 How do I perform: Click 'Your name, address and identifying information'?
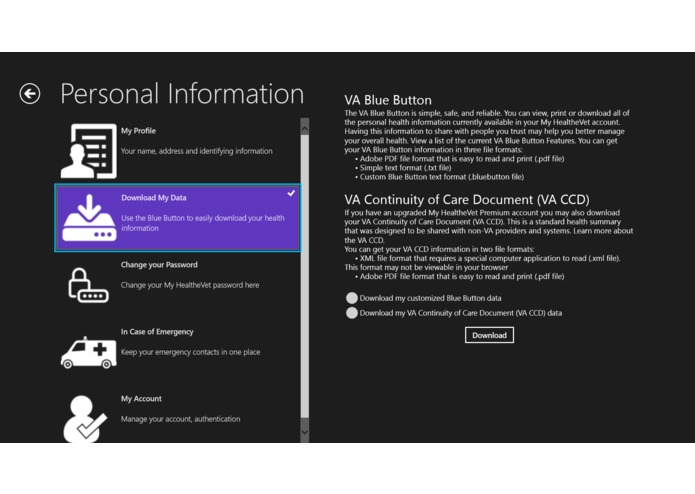[197, 151]
